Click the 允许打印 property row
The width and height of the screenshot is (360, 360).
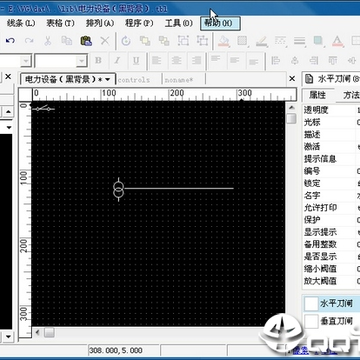pyautogui.click(x=331, y=208)
